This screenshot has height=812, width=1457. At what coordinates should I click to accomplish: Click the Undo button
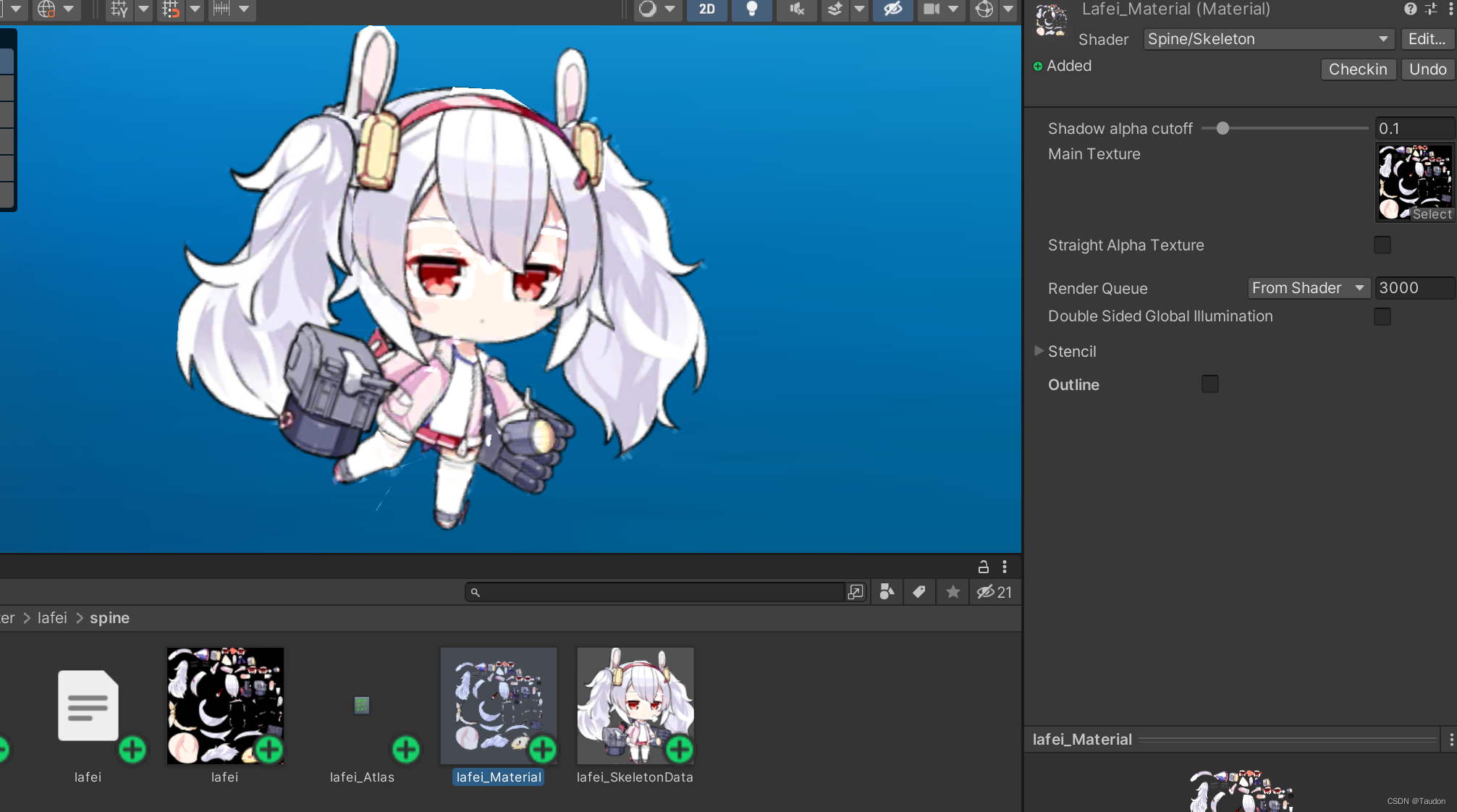pyautogui.click(x=1427, y=69)
